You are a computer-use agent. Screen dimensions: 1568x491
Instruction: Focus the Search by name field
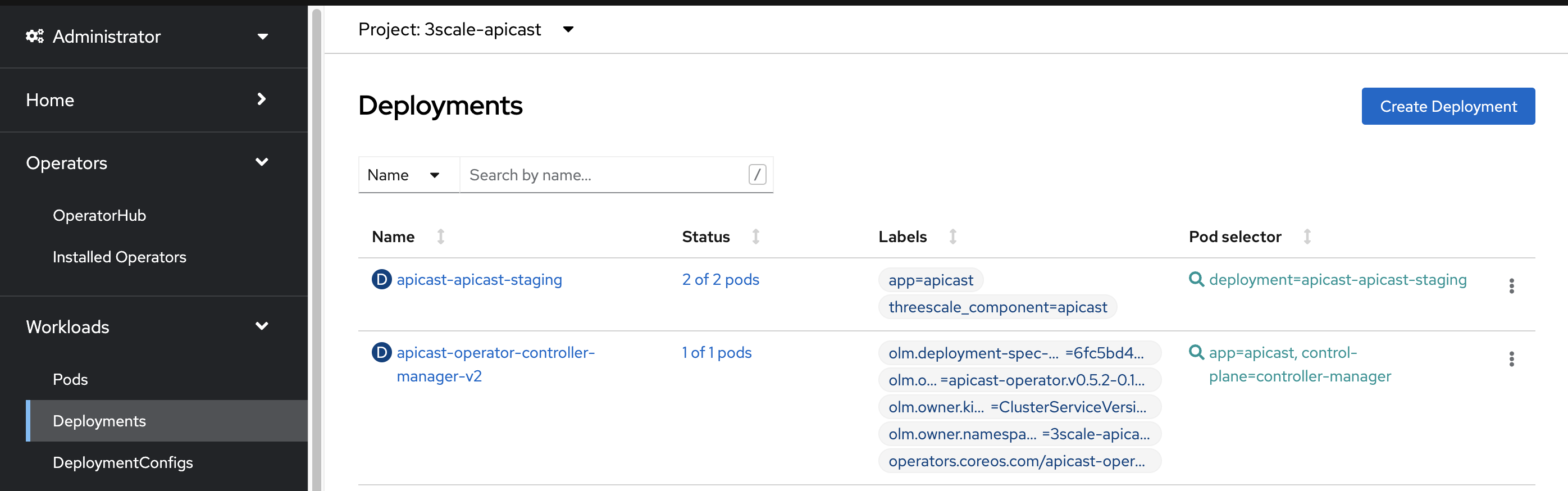(603, 175)
